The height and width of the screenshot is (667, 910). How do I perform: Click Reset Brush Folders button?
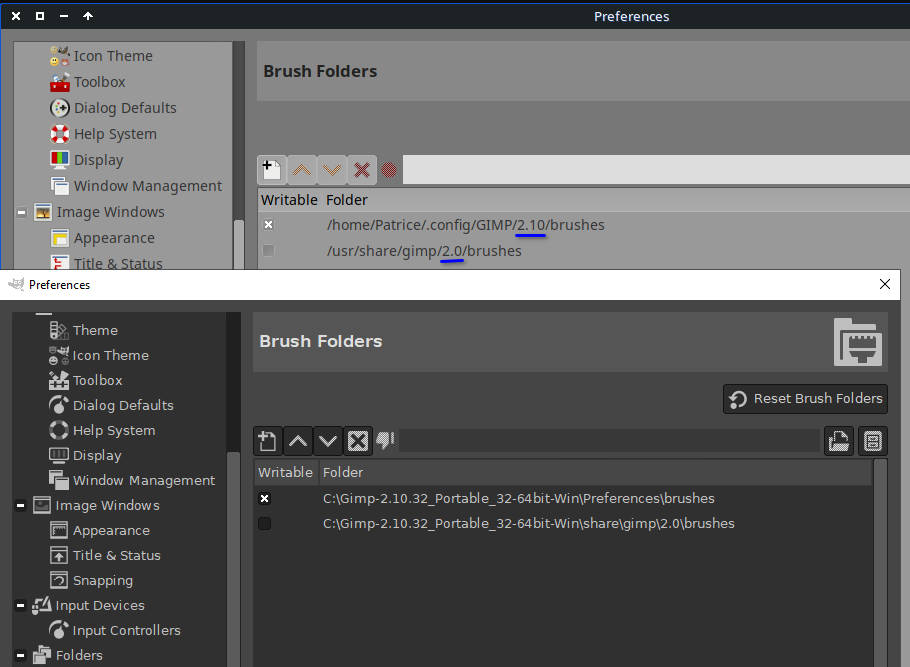[805, 399]
